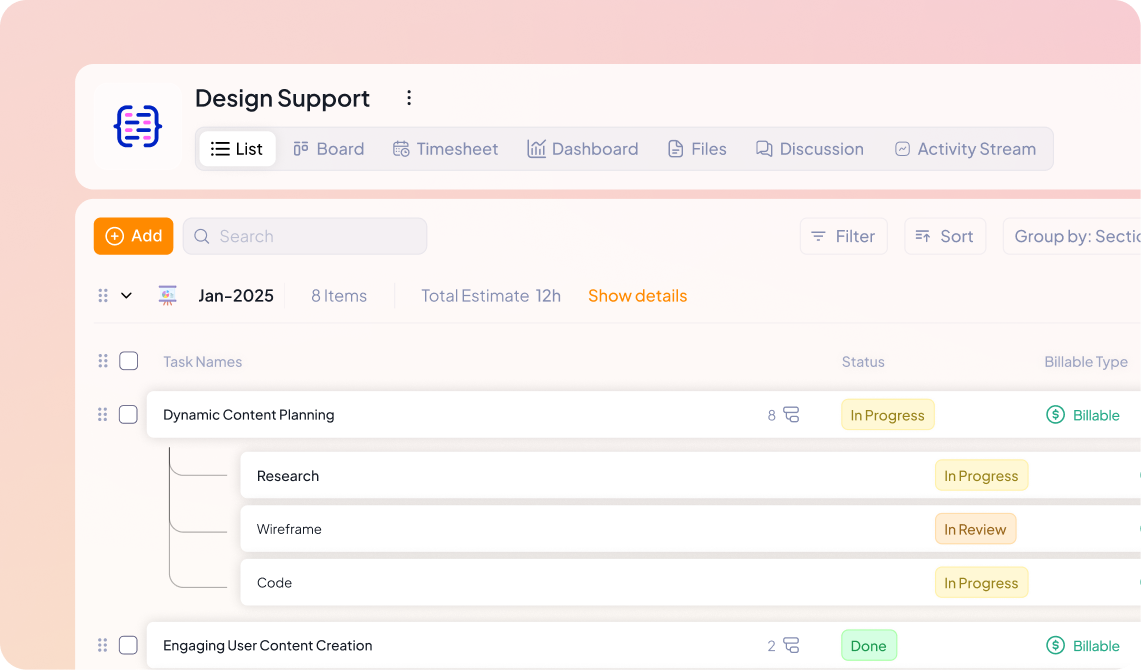Open the Timesheet tab
The image size is (1141, 670).
445,149
